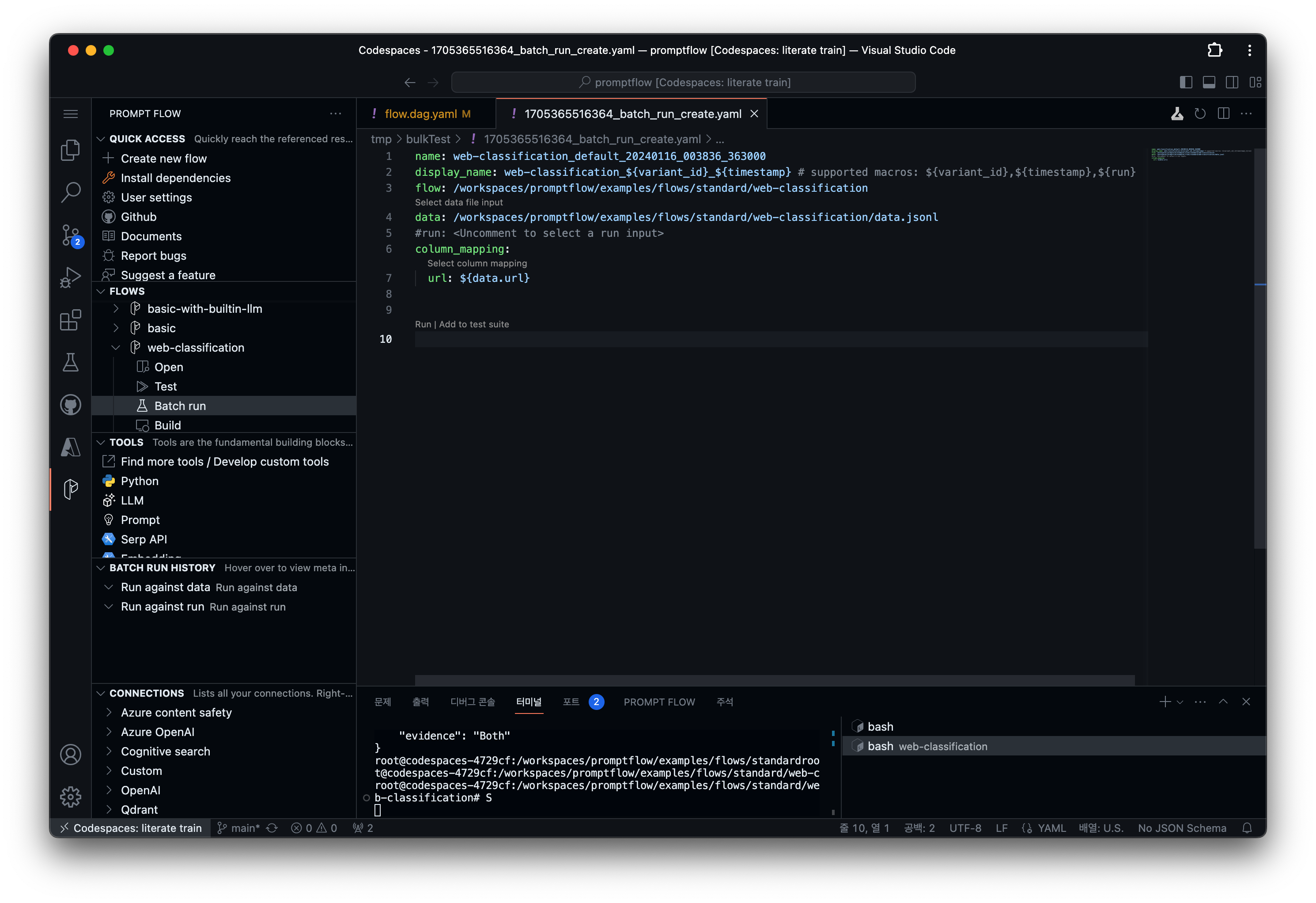Select the Batch run tree item
Viewport: 1316px width, 903px height.
pos(224,406)
